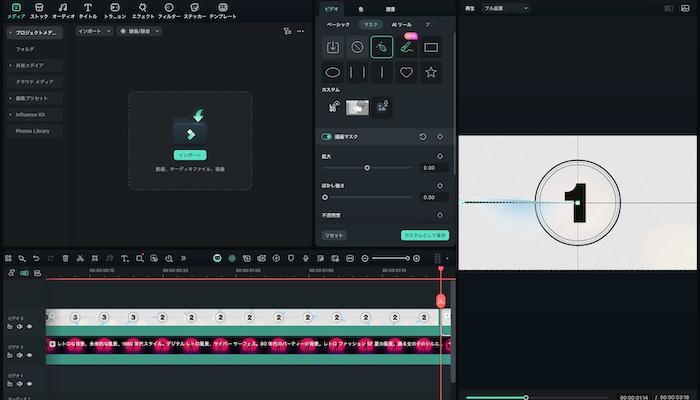Switch to the AI ツール tab
Screen dimensions: 700x400
pos(401,23)
